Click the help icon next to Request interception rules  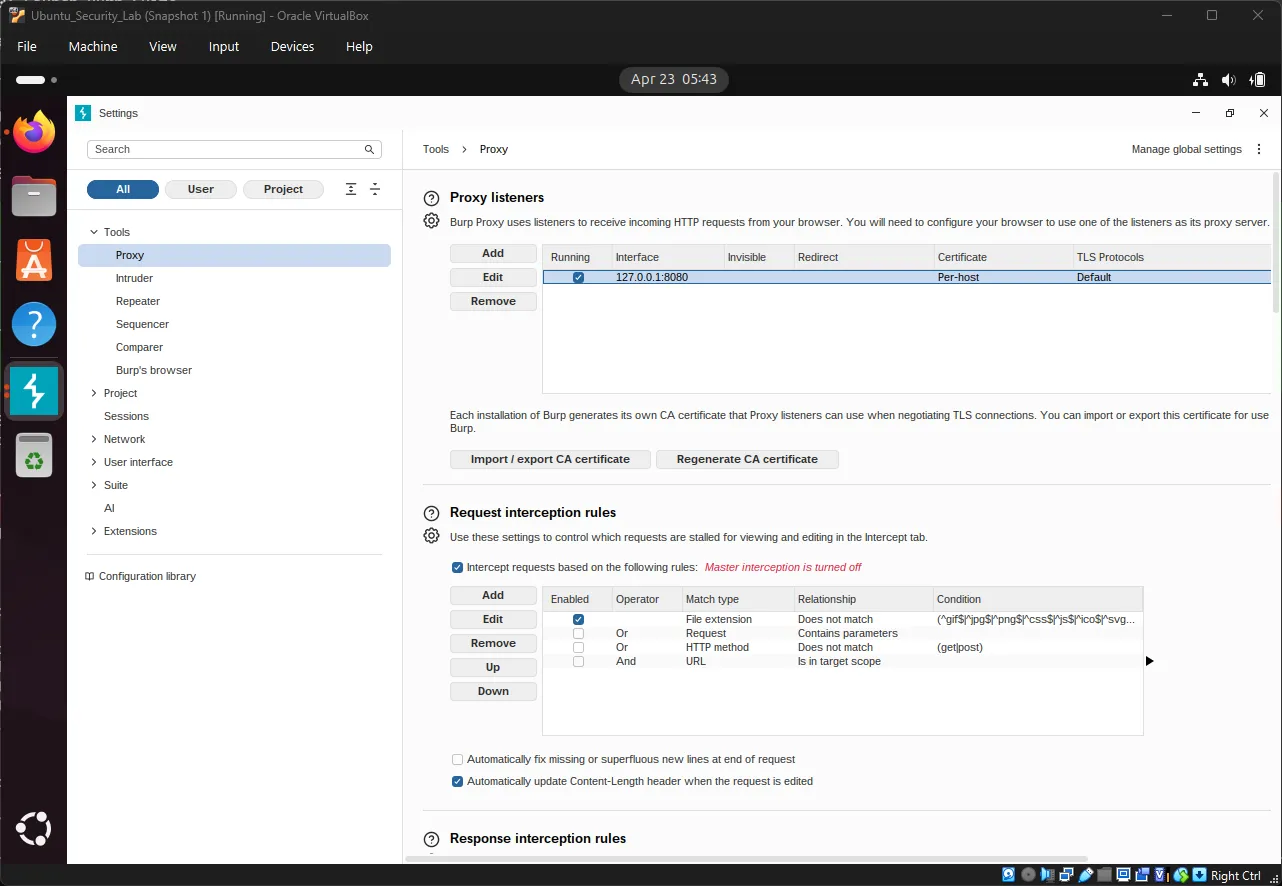click(431, 512)
